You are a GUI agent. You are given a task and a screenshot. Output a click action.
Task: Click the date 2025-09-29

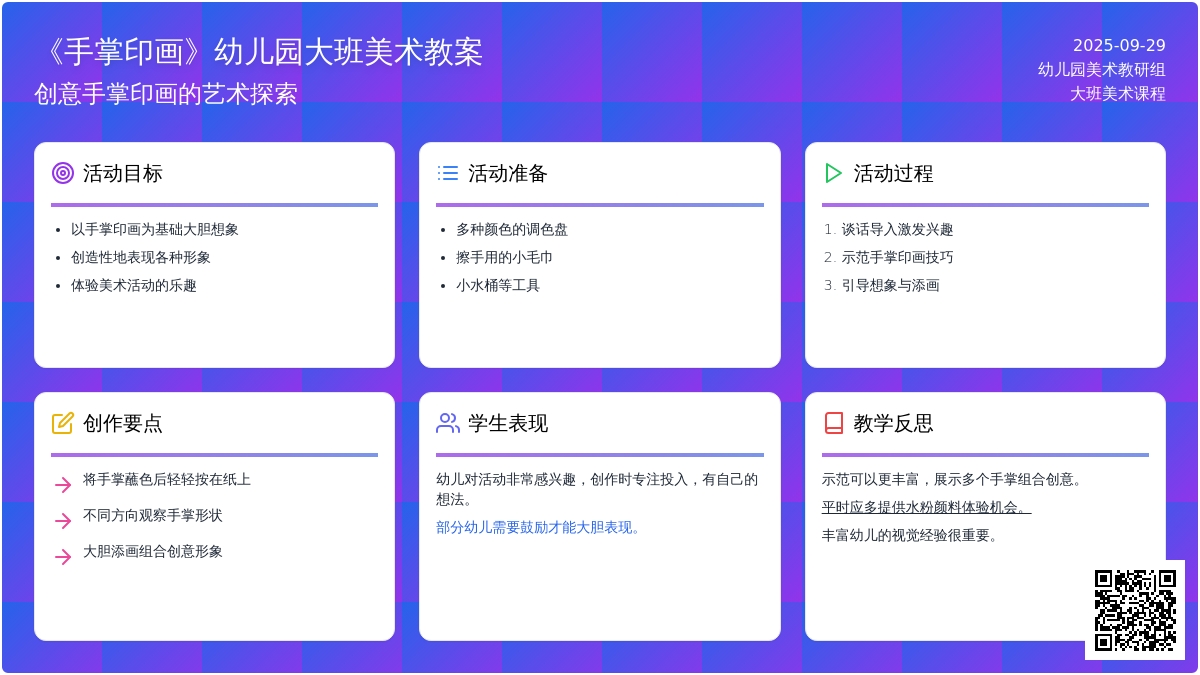pos(1119,45)
